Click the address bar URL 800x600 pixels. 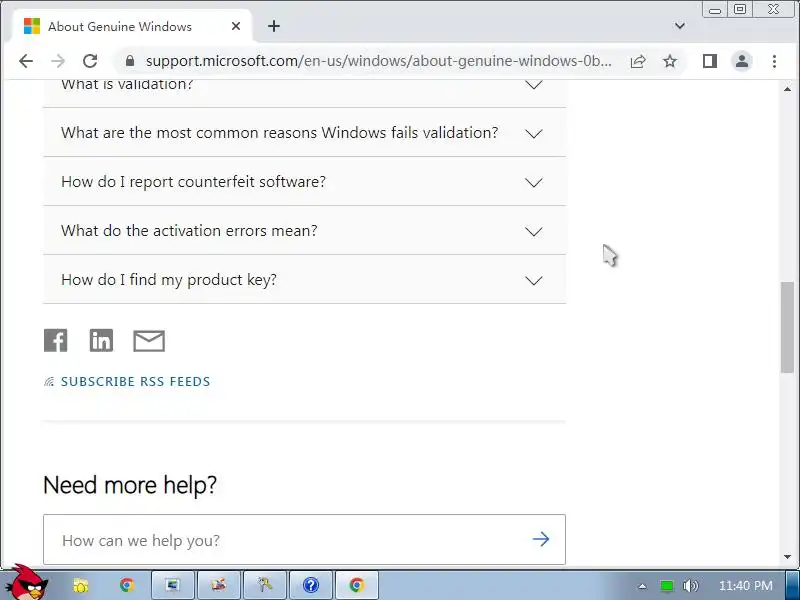[x=379, y=61]
